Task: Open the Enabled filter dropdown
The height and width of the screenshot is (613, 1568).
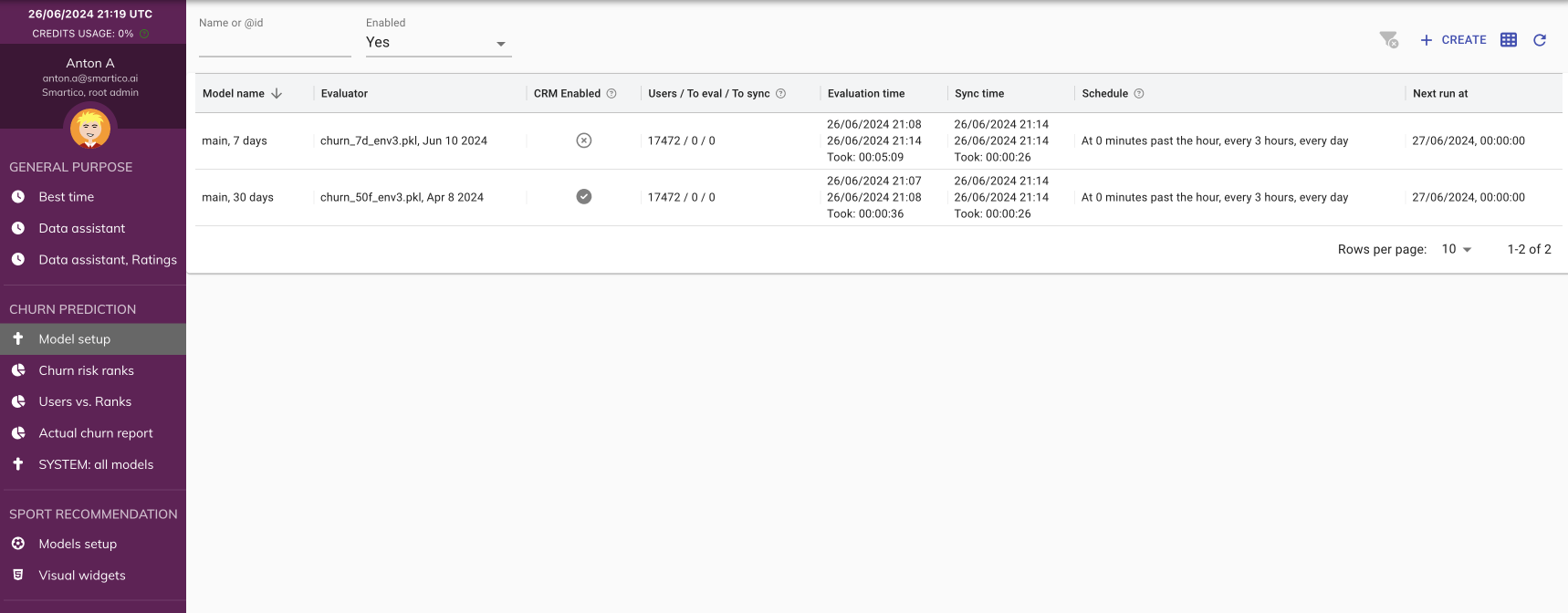Action: [438, 43]
